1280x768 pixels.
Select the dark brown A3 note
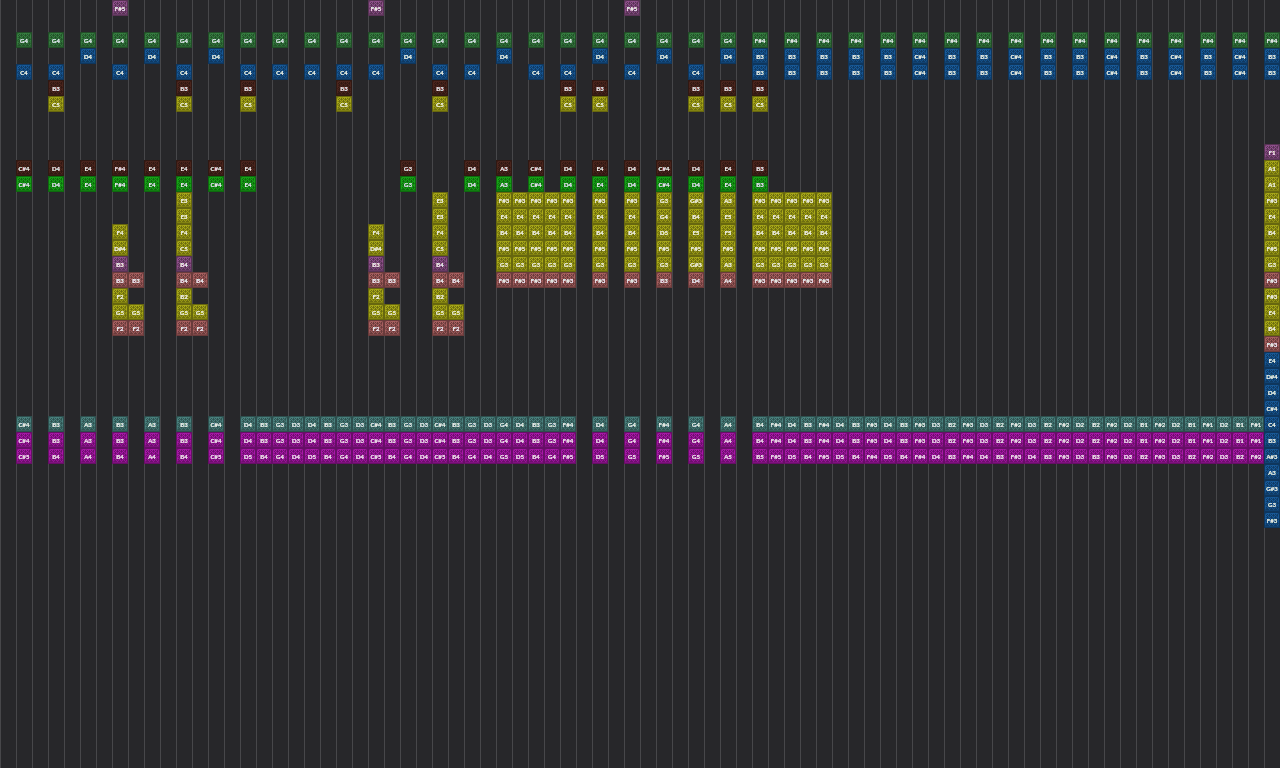(504, 168)
